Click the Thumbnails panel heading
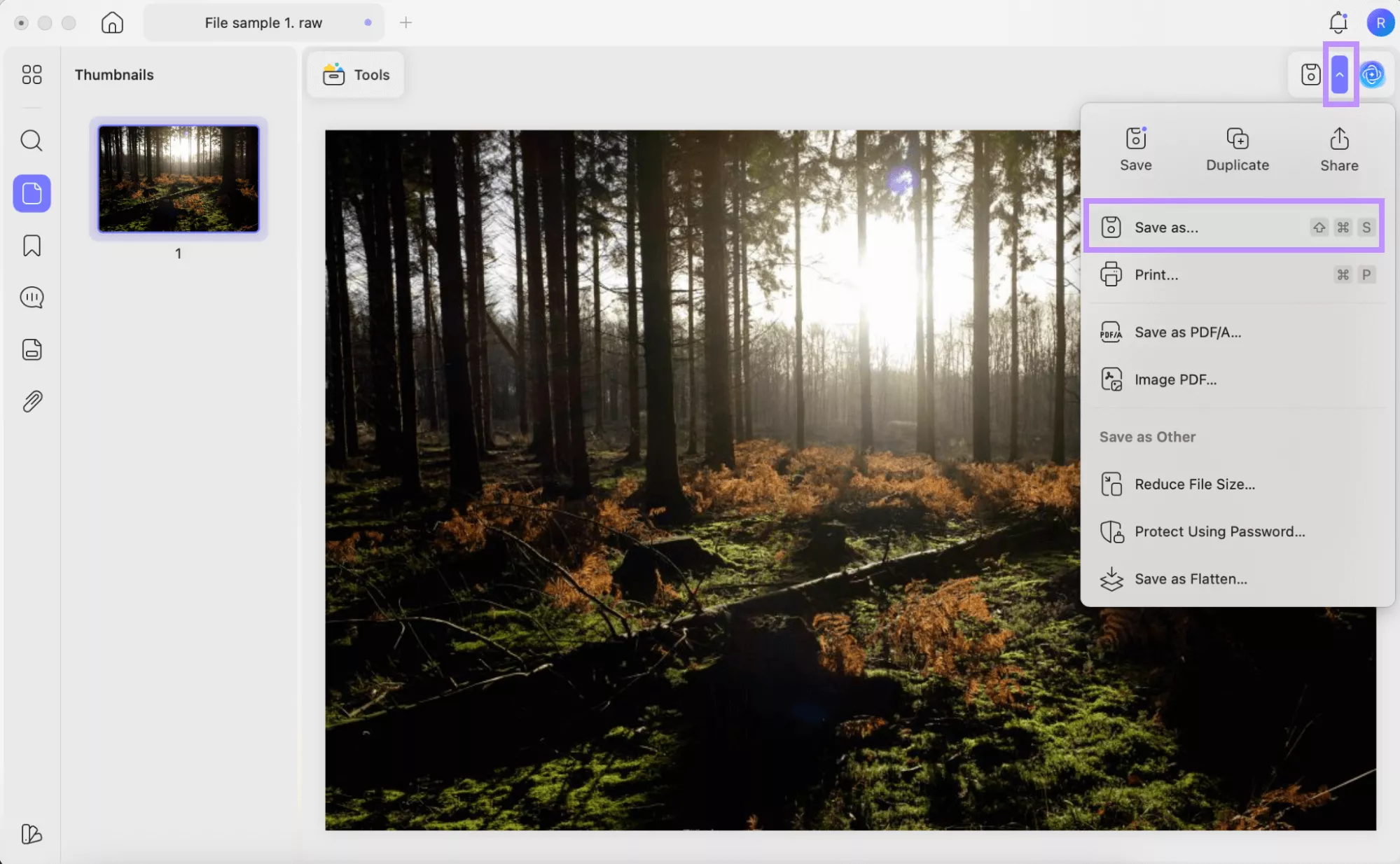Screen dimensions: 1400x864 114,74
